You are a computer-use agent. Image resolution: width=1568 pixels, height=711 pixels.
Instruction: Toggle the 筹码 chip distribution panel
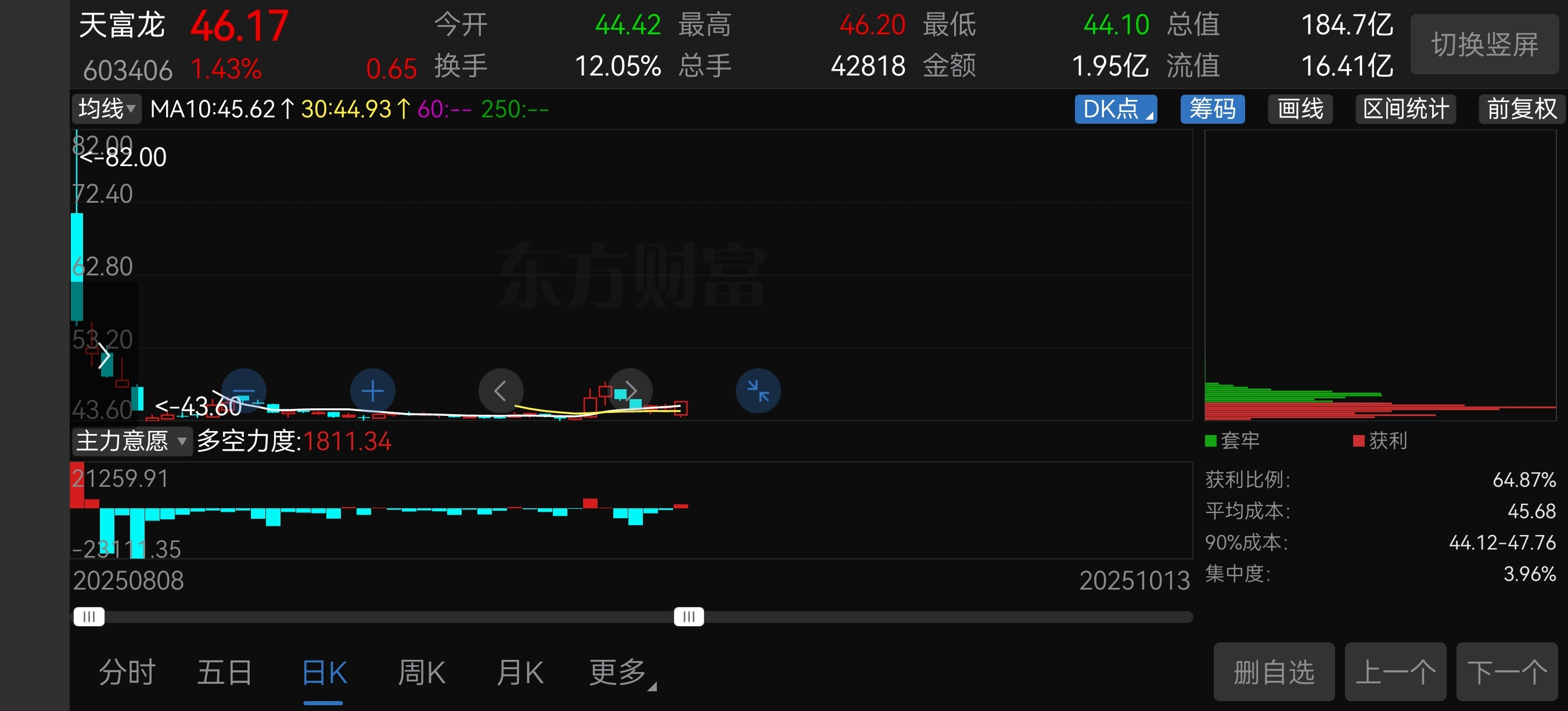pos(1212,110)
